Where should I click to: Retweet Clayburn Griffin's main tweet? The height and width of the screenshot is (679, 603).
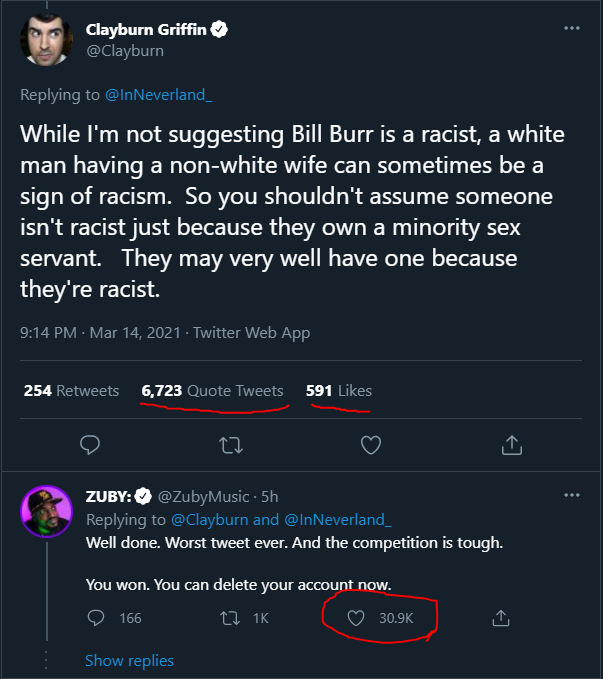pos(231,445)
